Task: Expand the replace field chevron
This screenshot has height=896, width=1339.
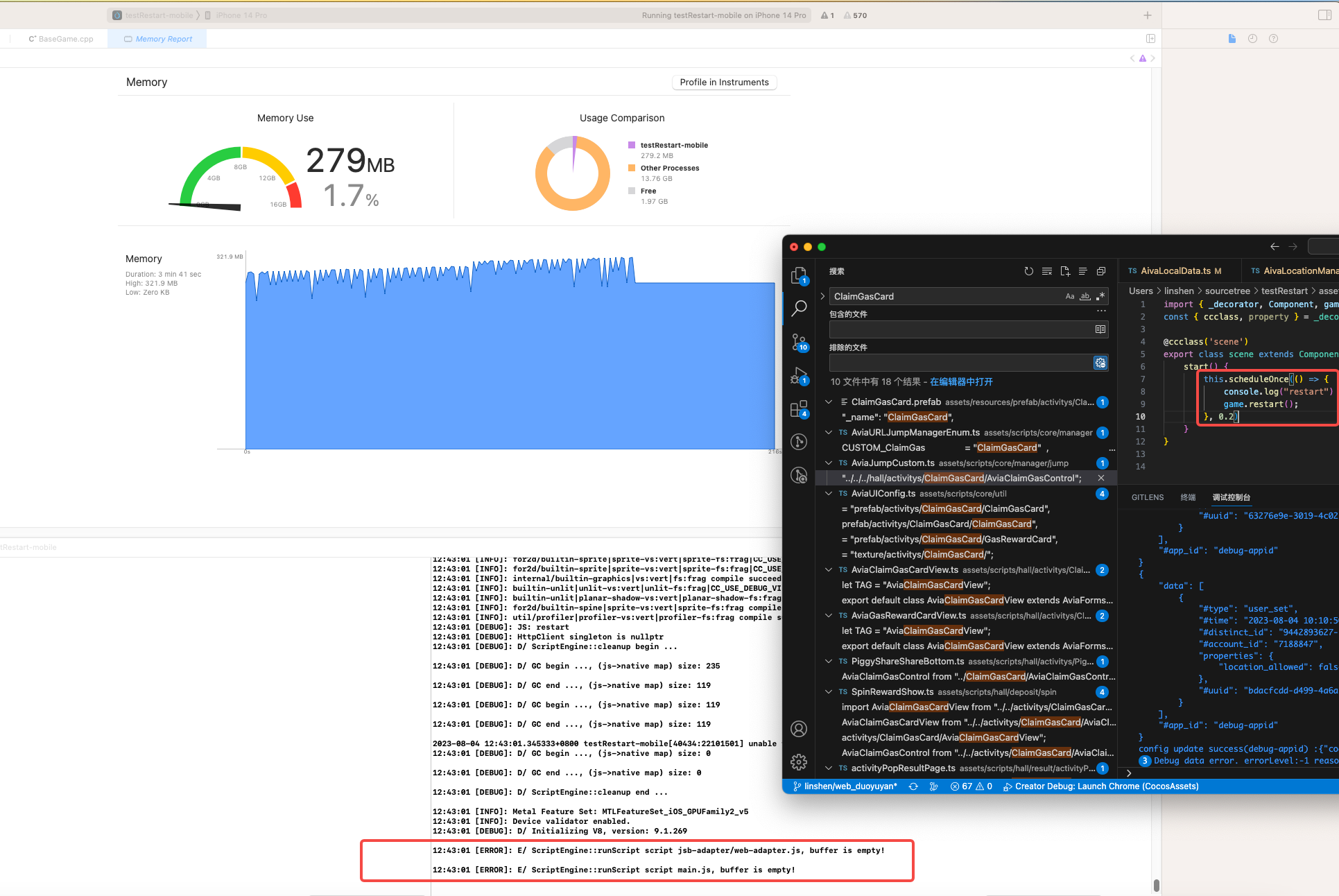Action: [x=822, y=296]
